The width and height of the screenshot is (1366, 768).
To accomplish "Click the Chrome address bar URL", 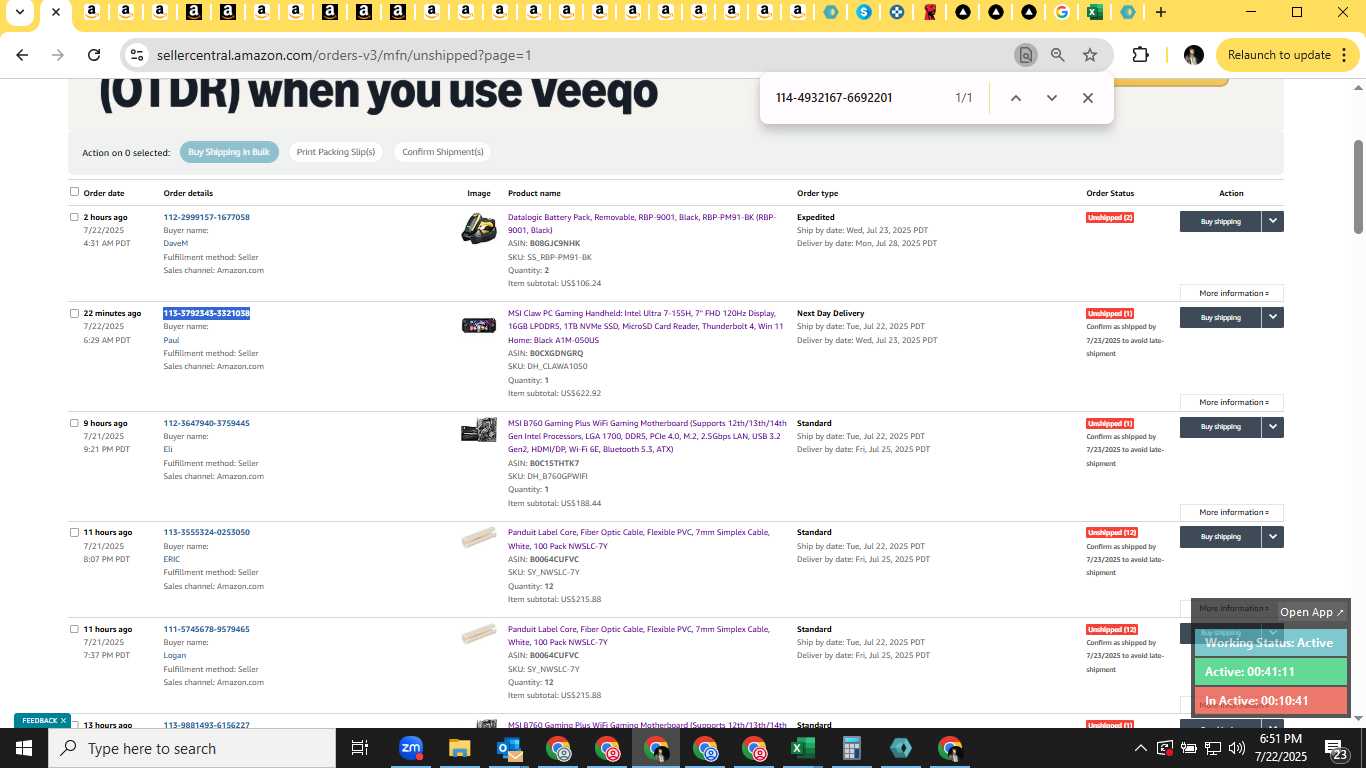I will 344,56.
